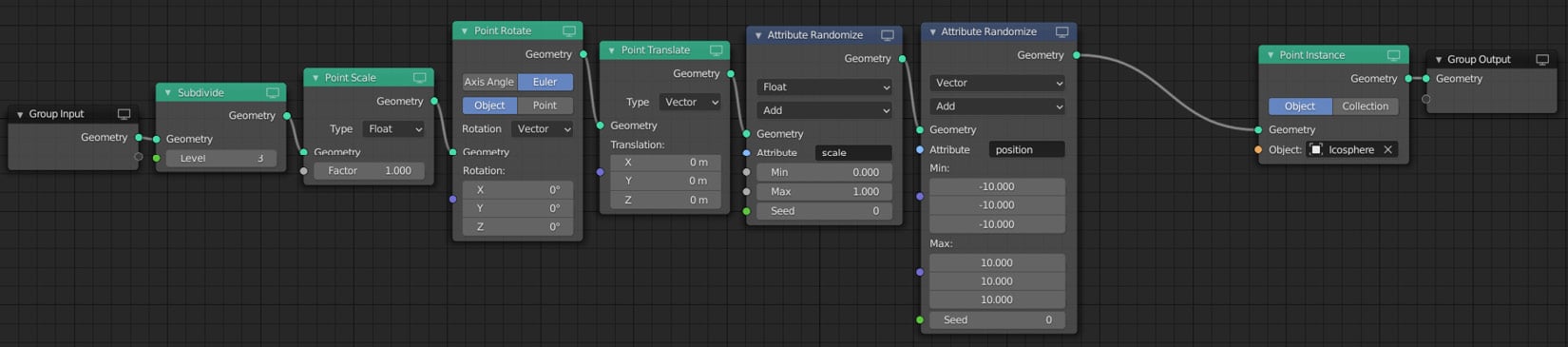Open the Vector data type dropdown in Attribute Randomize
Viewport: 1568px width, 347px height.
(997, 84)
